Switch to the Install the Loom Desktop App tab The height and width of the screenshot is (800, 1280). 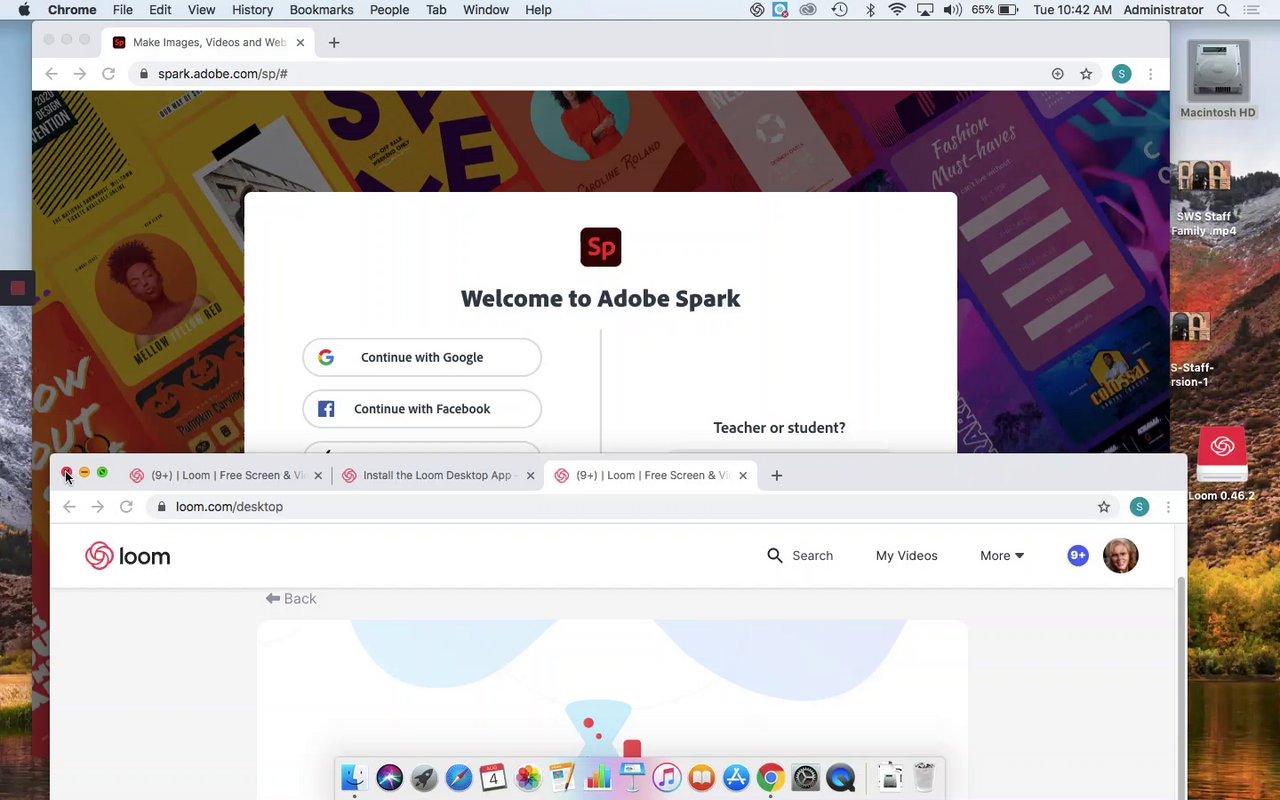tap(436, 476)
